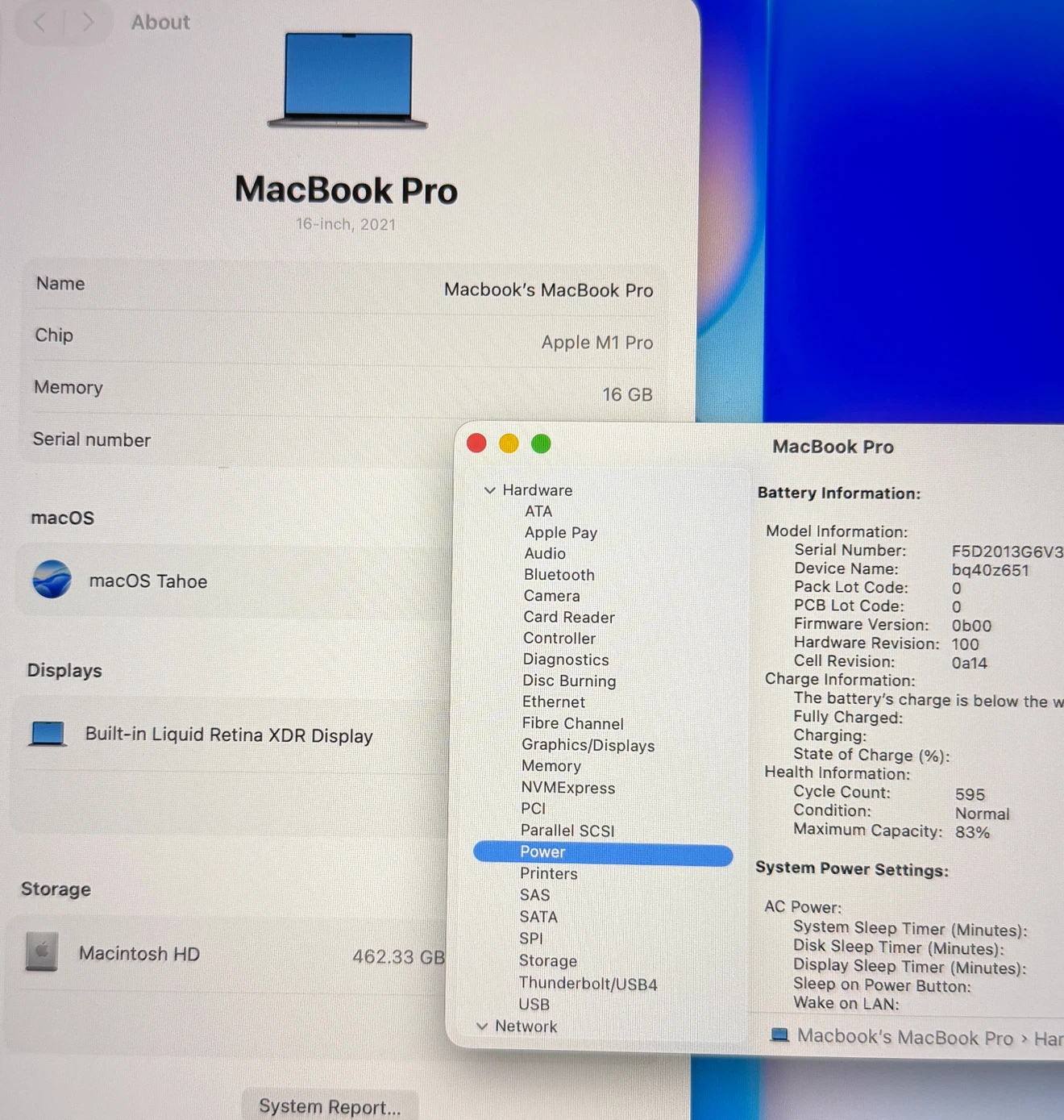Click the Maximum Capacity value 83%
Viewport: 1064px width, 1120px height.
[x=972, y=832]
